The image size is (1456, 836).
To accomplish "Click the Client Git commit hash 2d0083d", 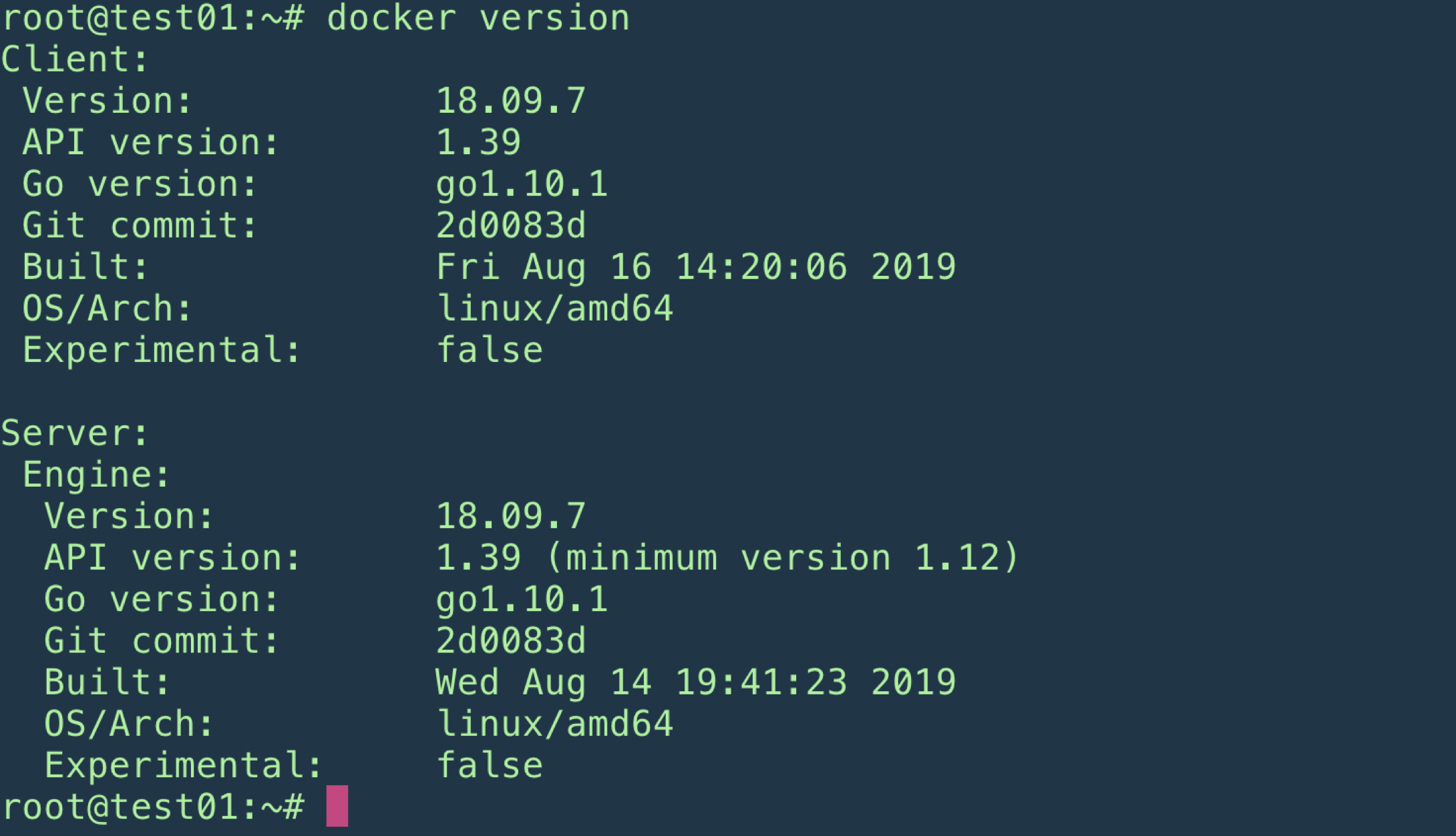I will pyautogui.click(x=511, y=226).
